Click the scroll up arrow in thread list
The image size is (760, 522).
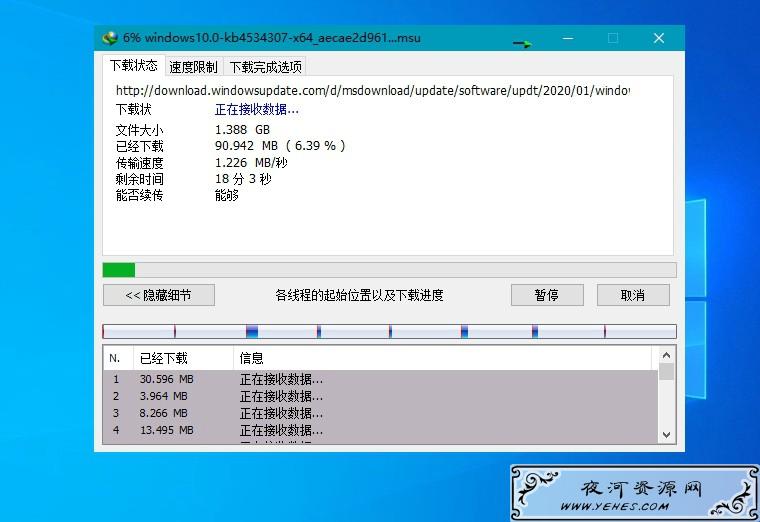666,355
